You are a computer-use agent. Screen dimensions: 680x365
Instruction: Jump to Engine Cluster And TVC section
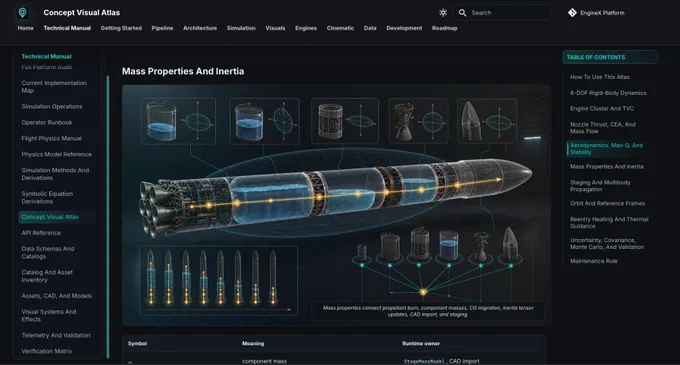602,109
